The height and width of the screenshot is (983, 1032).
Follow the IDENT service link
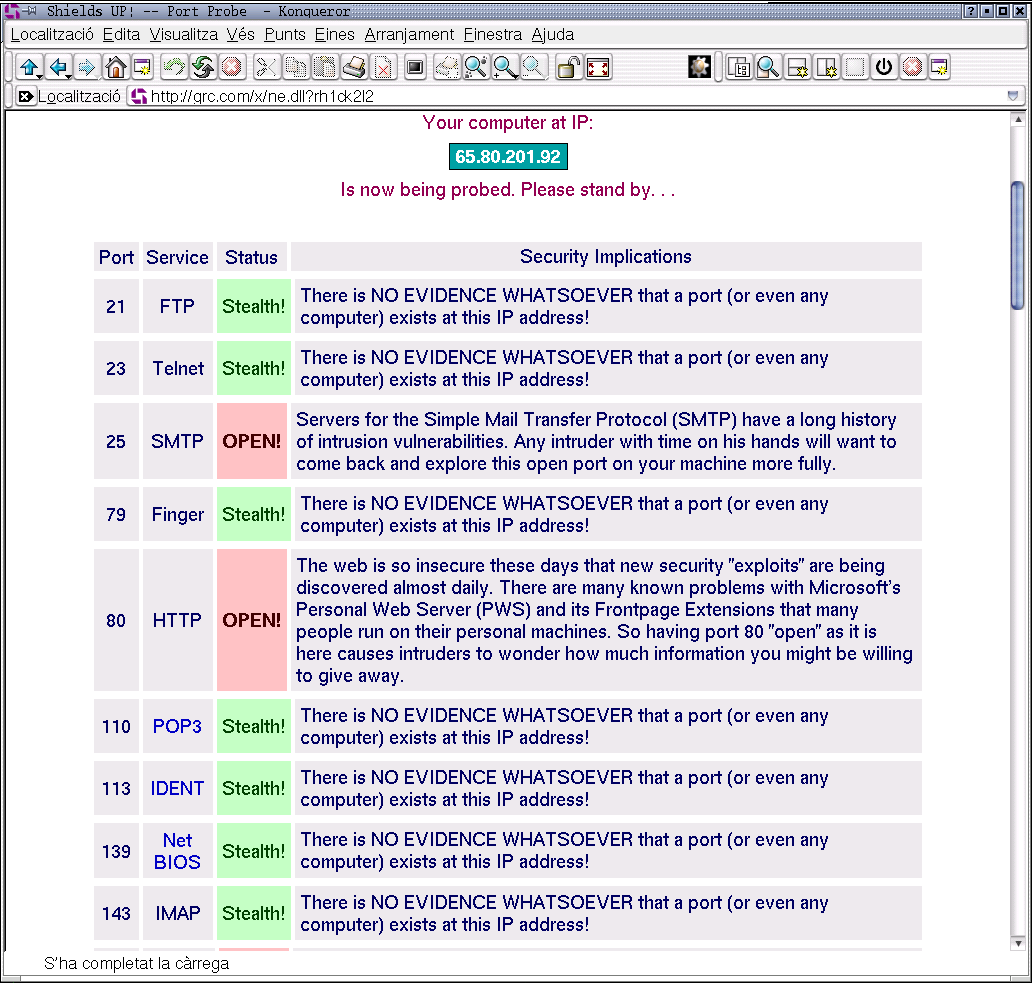[x=177, y=788]
